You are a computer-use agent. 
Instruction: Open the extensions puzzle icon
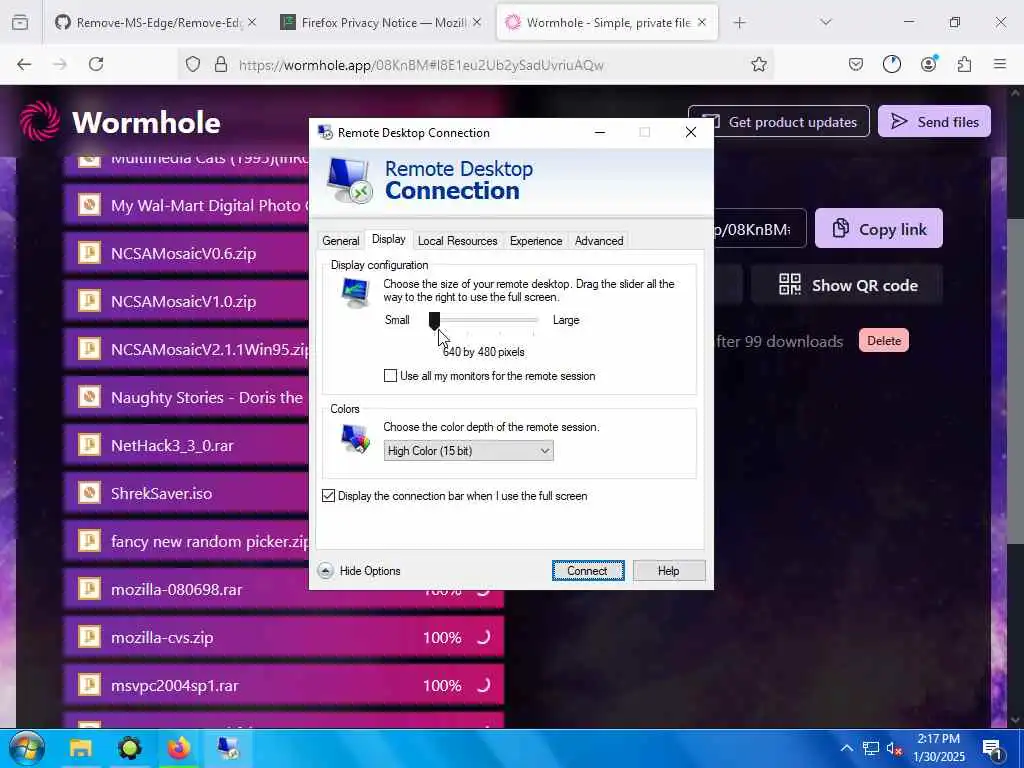tap(964, 64)
